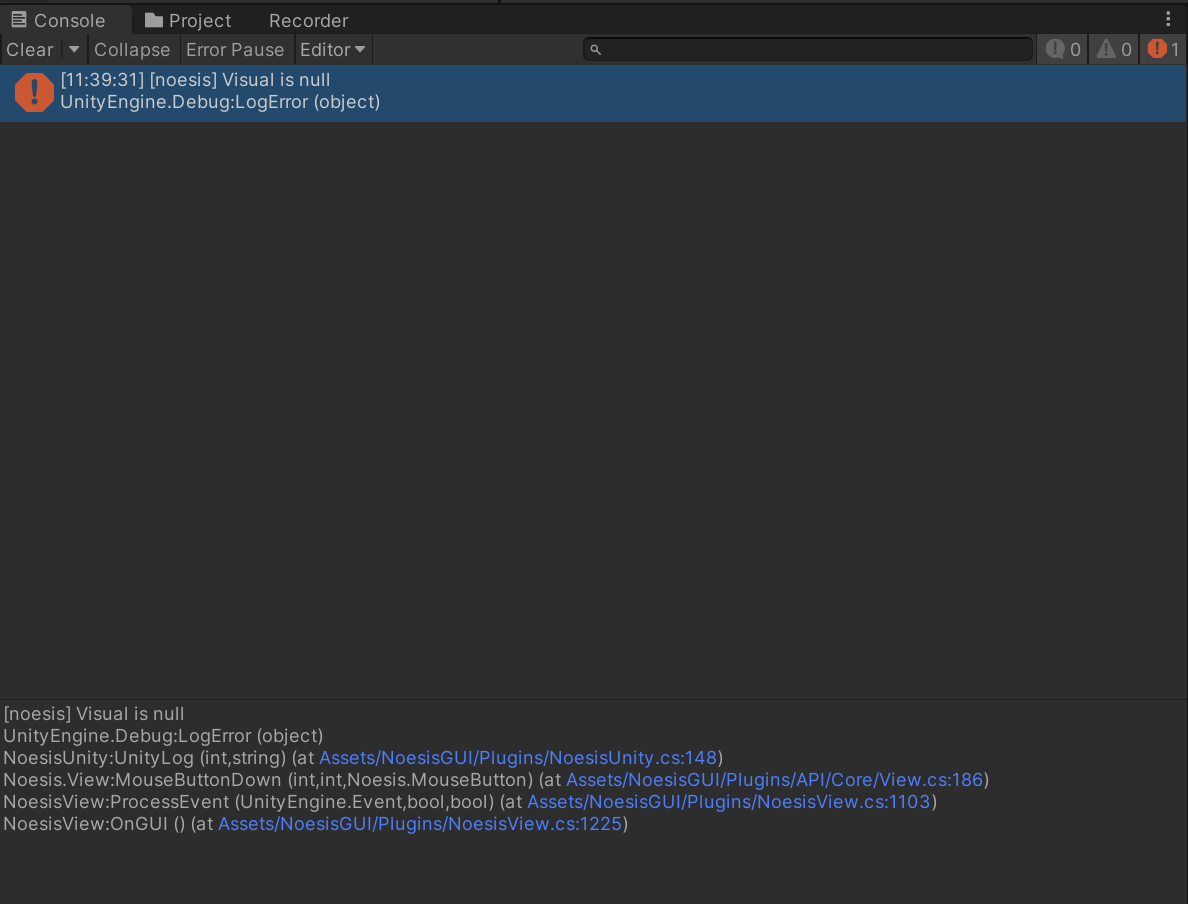Follow the NoesisView.cs:1103 link
The height and width of the screenshot is (904, 1188).
pyautogui.click(x=728, y=802)
